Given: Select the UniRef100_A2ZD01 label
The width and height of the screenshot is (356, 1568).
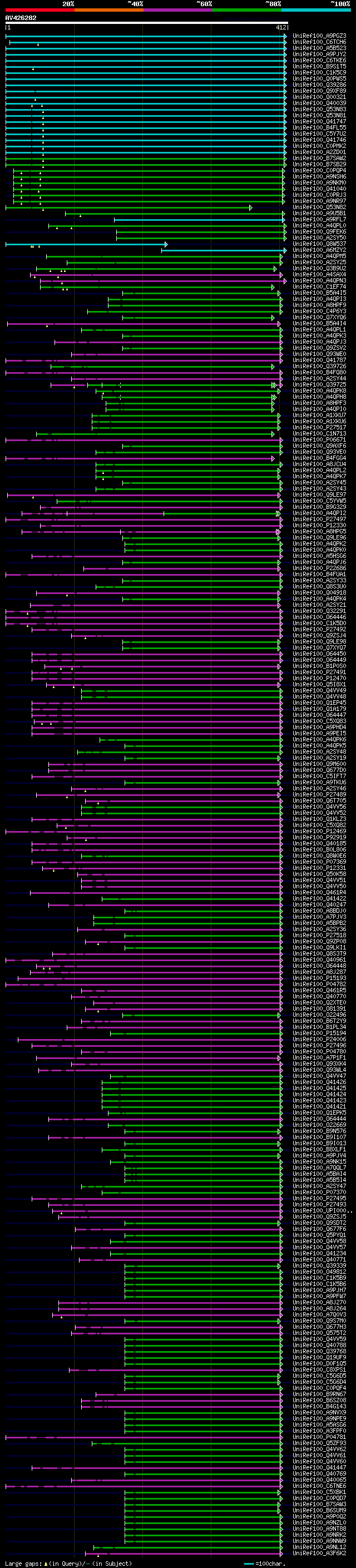Looking at the screenshot, I should pyautogui.click(x=319, y=152).
